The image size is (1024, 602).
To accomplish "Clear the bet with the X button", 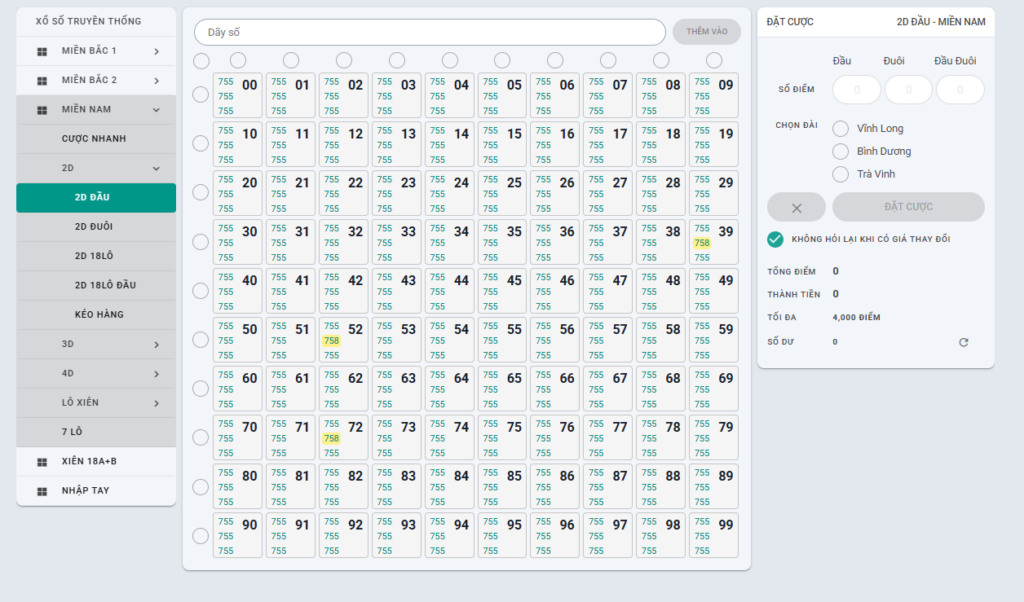I will 796,208.
